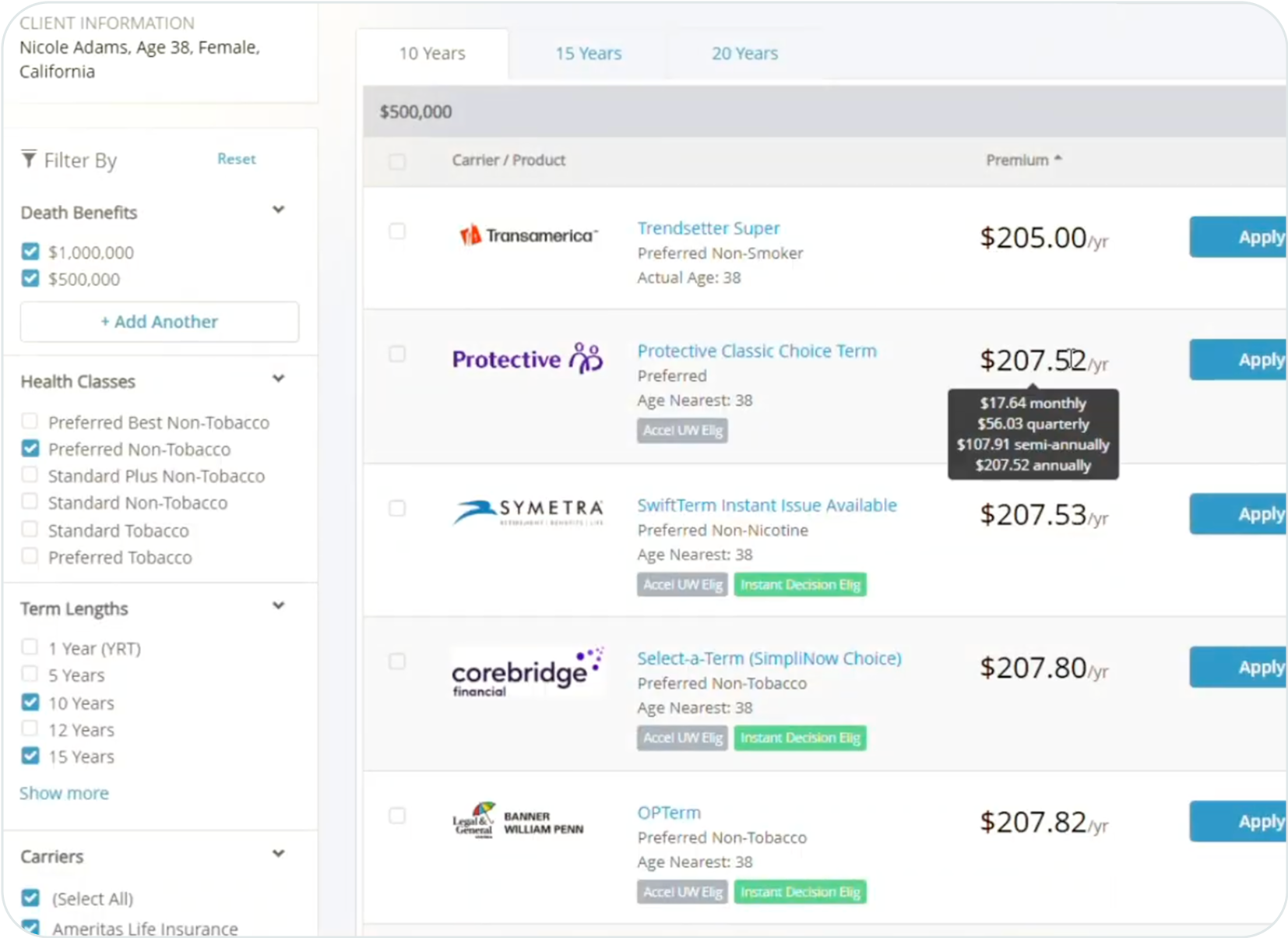Click the $207.52/yr premium amount
1288x938 pixels.
coord(1043,360)
